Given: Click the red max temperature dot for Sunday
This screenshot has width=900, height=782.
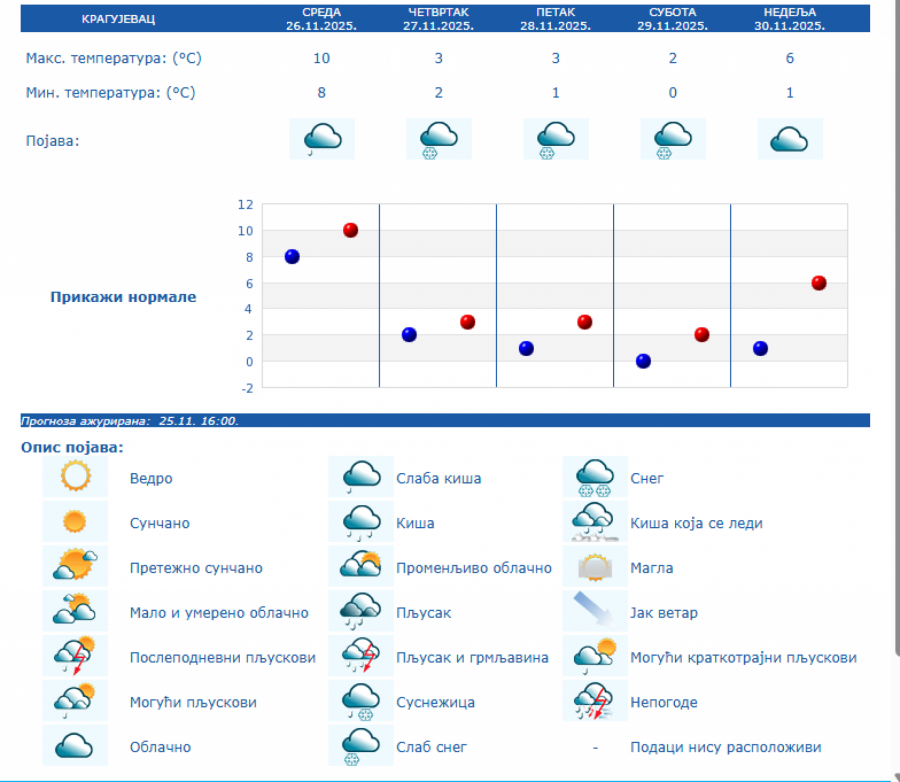Looking at the screenshot, I should (x=819, y=283).
